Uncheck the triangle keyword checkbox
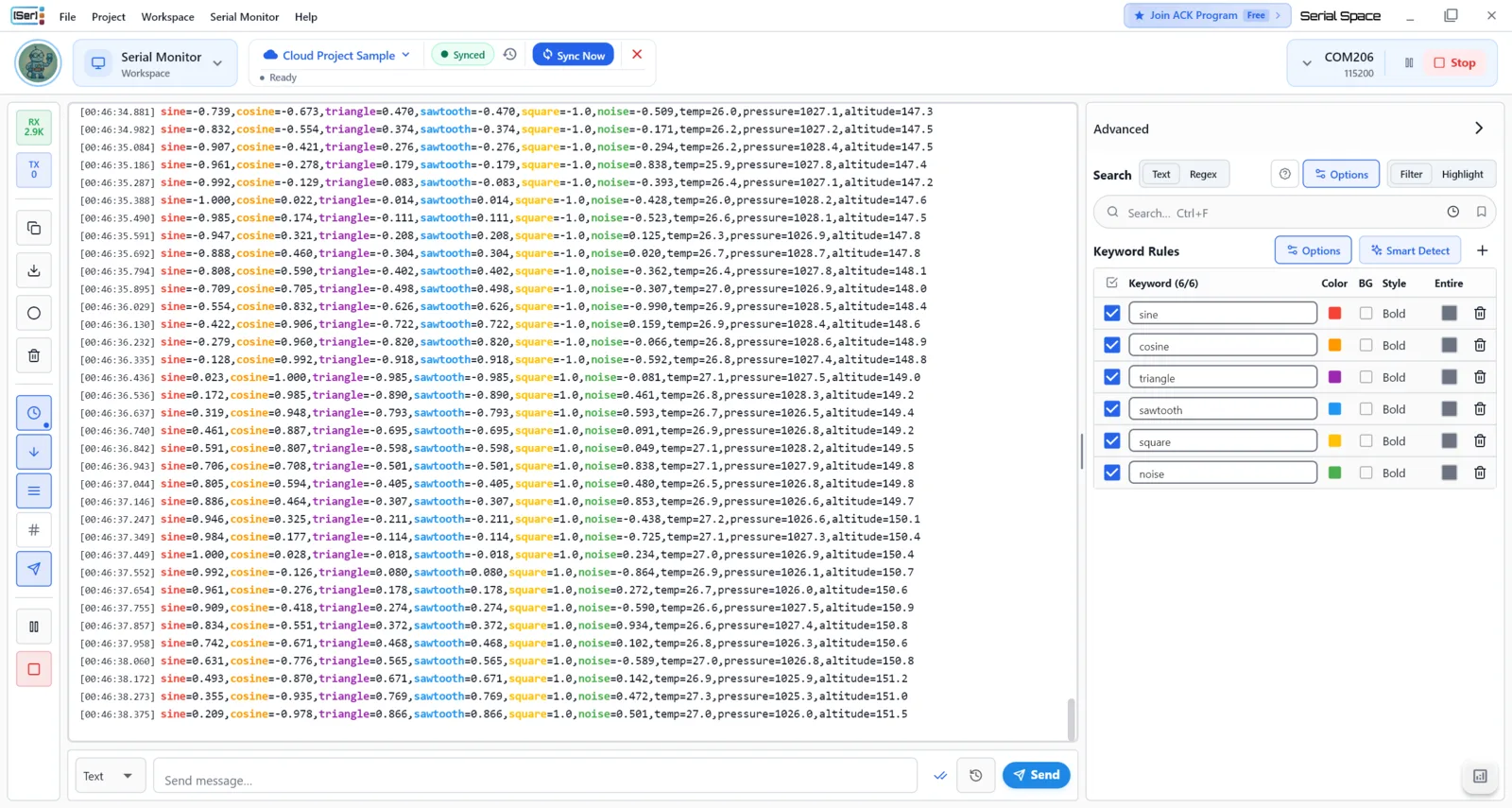Viewport: 1512px width, 808px height. click(x=1112, y=377)
